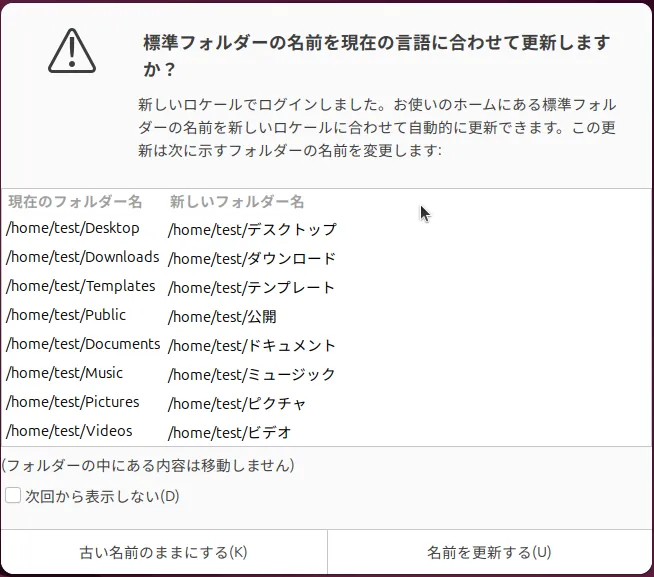Screen dimensions: 654x577
Task: Click the /home/test/テンプレート new name
Action: point(252,287)
